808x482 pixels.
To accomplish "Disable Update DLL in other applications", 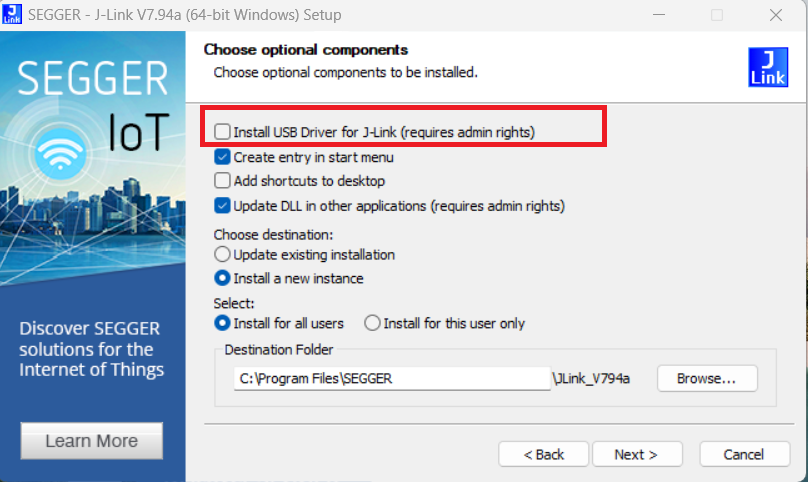I will (x=222, y=206).
